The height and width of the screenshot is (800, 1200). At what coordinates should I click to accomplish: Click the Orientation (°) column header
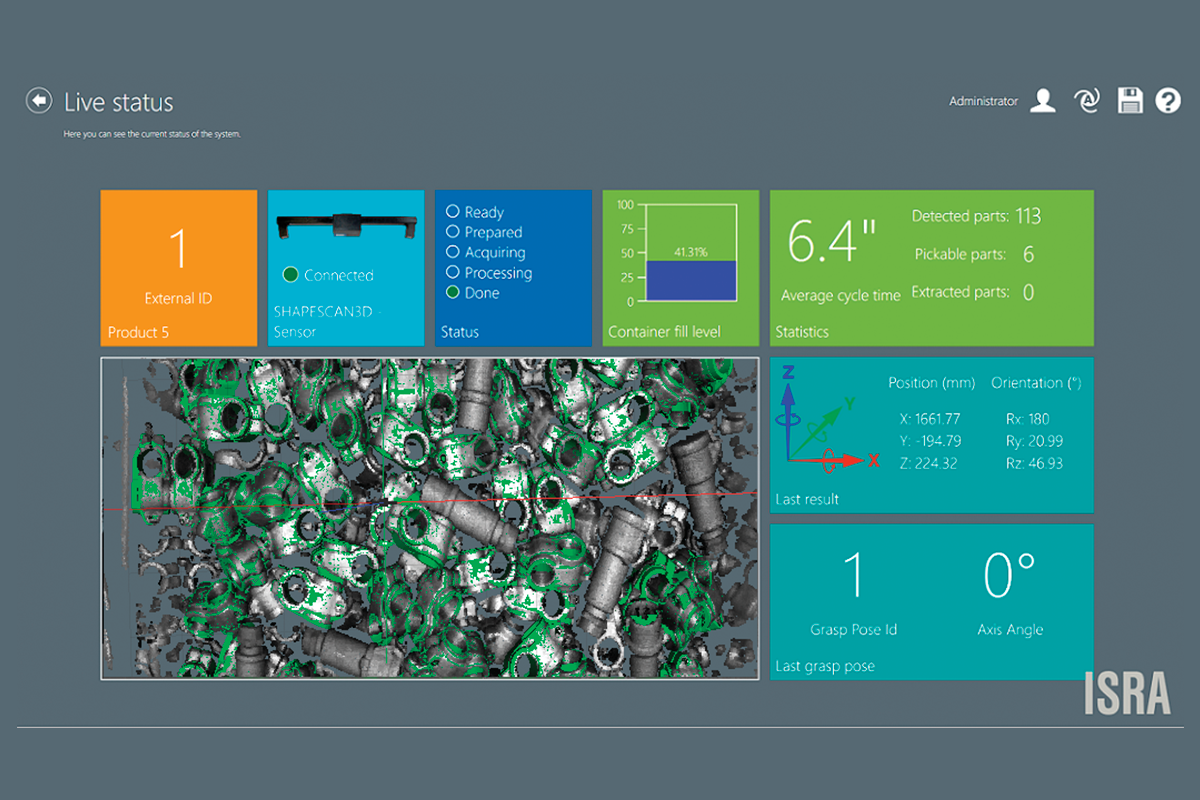point(1036,383)
